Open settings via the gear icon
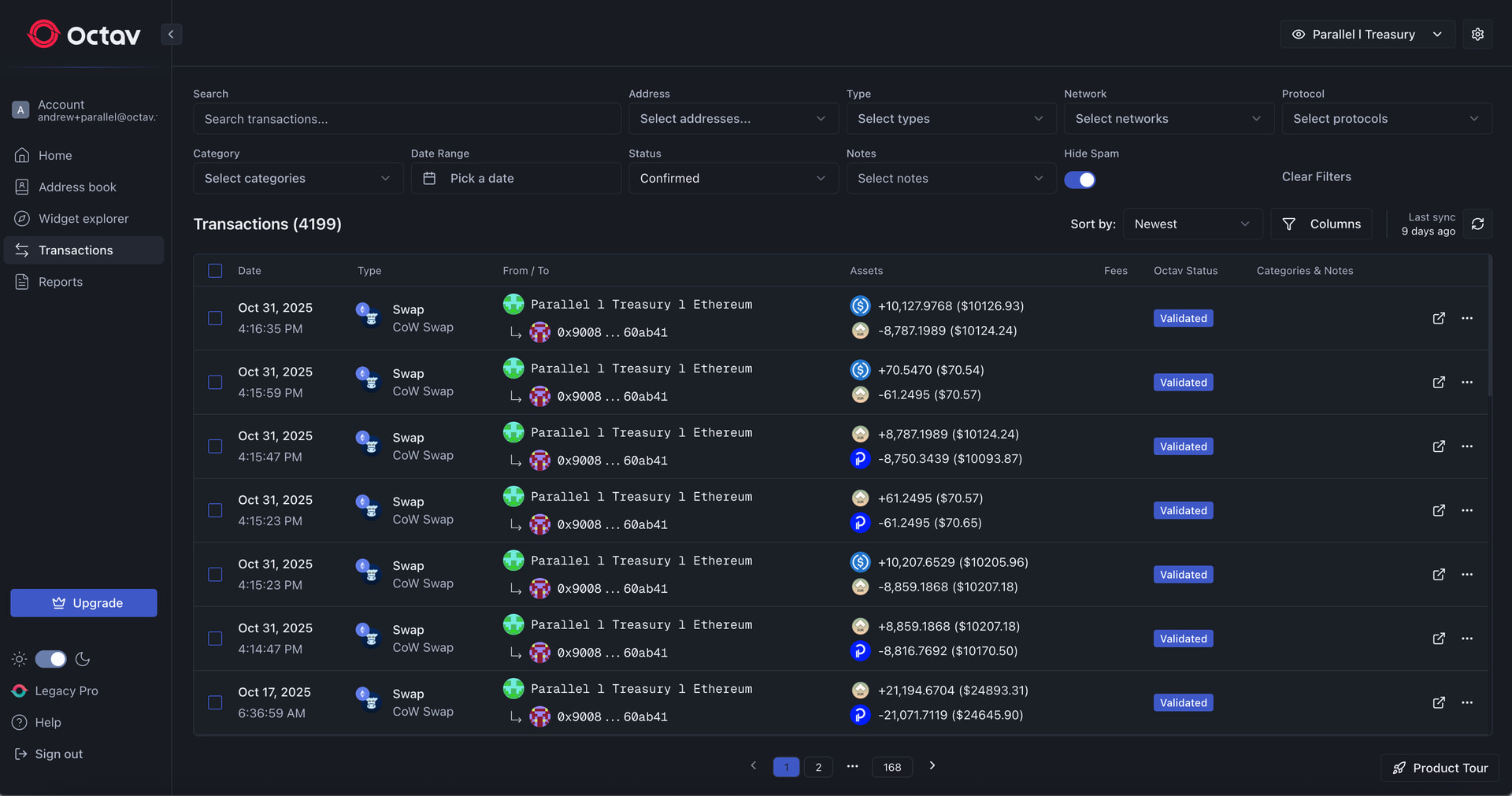Viewport: 1512px width, 796px height. [x=1477, y=35]
